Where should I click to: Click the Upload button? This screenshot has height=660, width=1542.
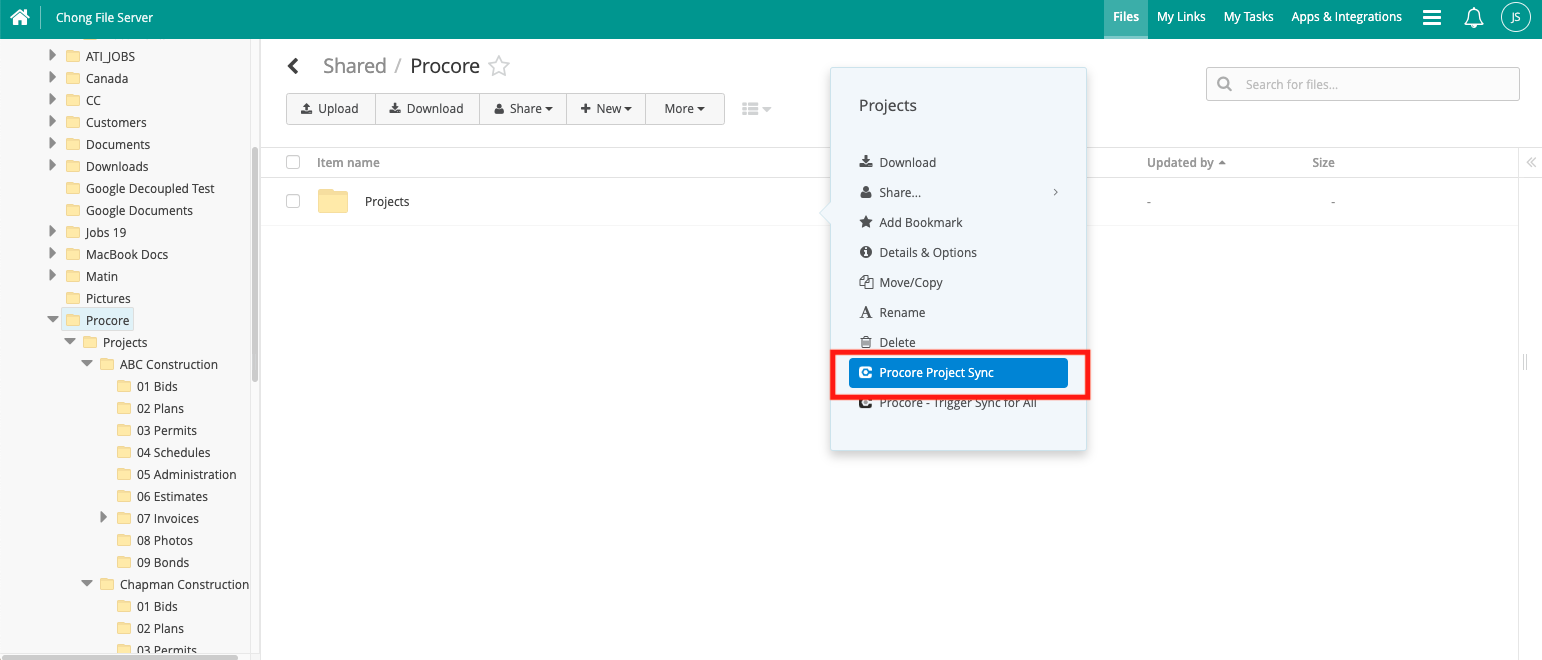click(x=330, y=108)
